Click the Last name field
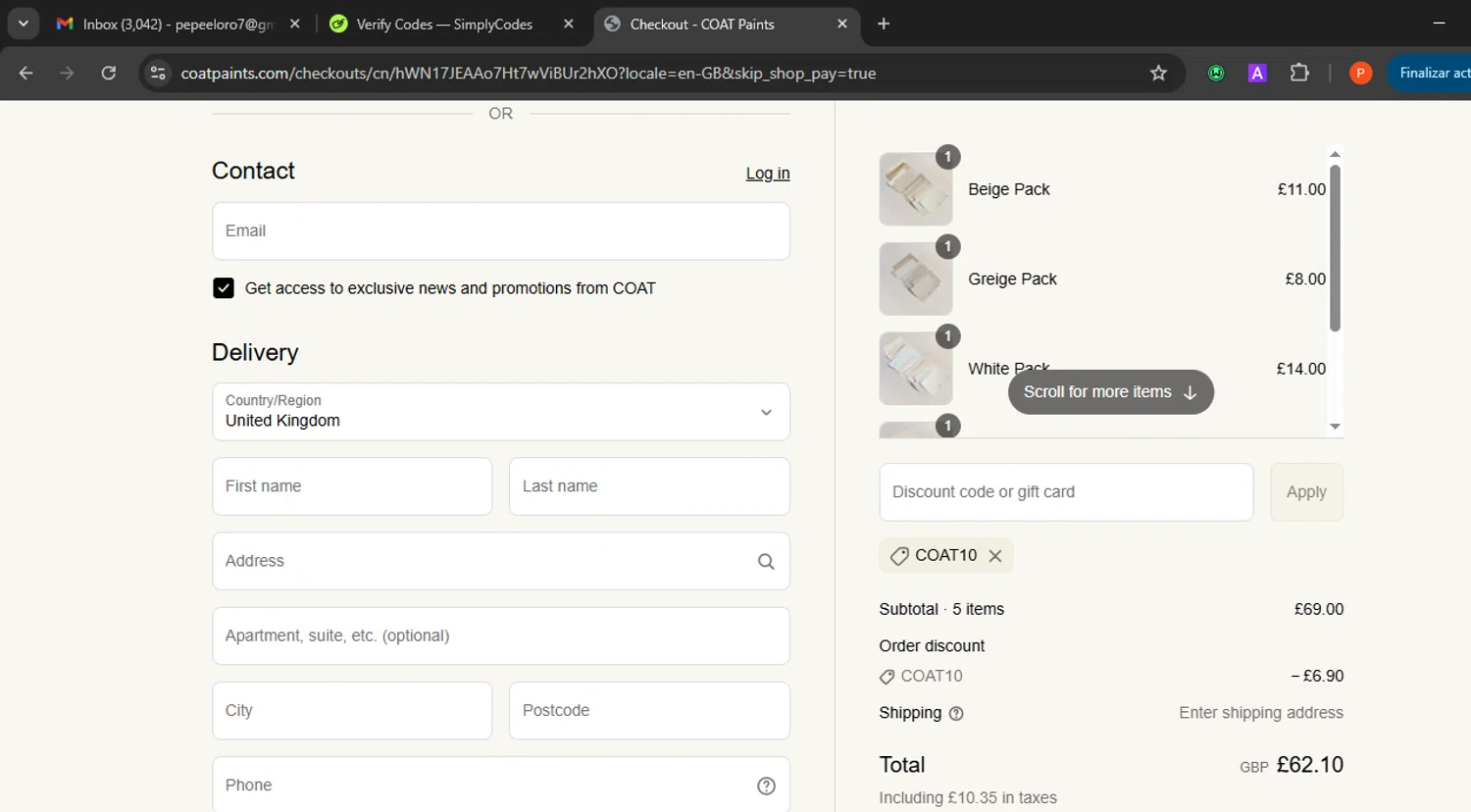The height and width of the screenshot is (812, 1471). pos(649,486)
